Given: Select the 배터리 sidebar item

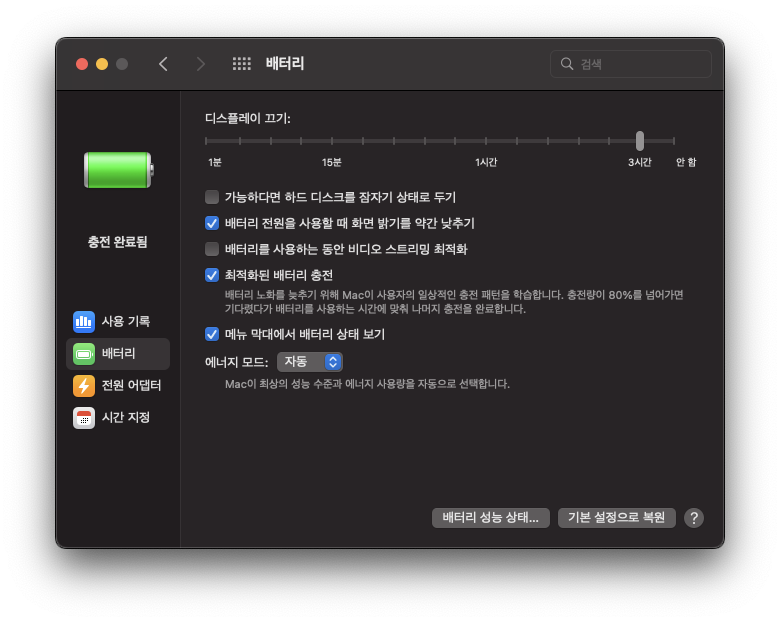Looking at the screenshot, I should (x=118, y=354).
